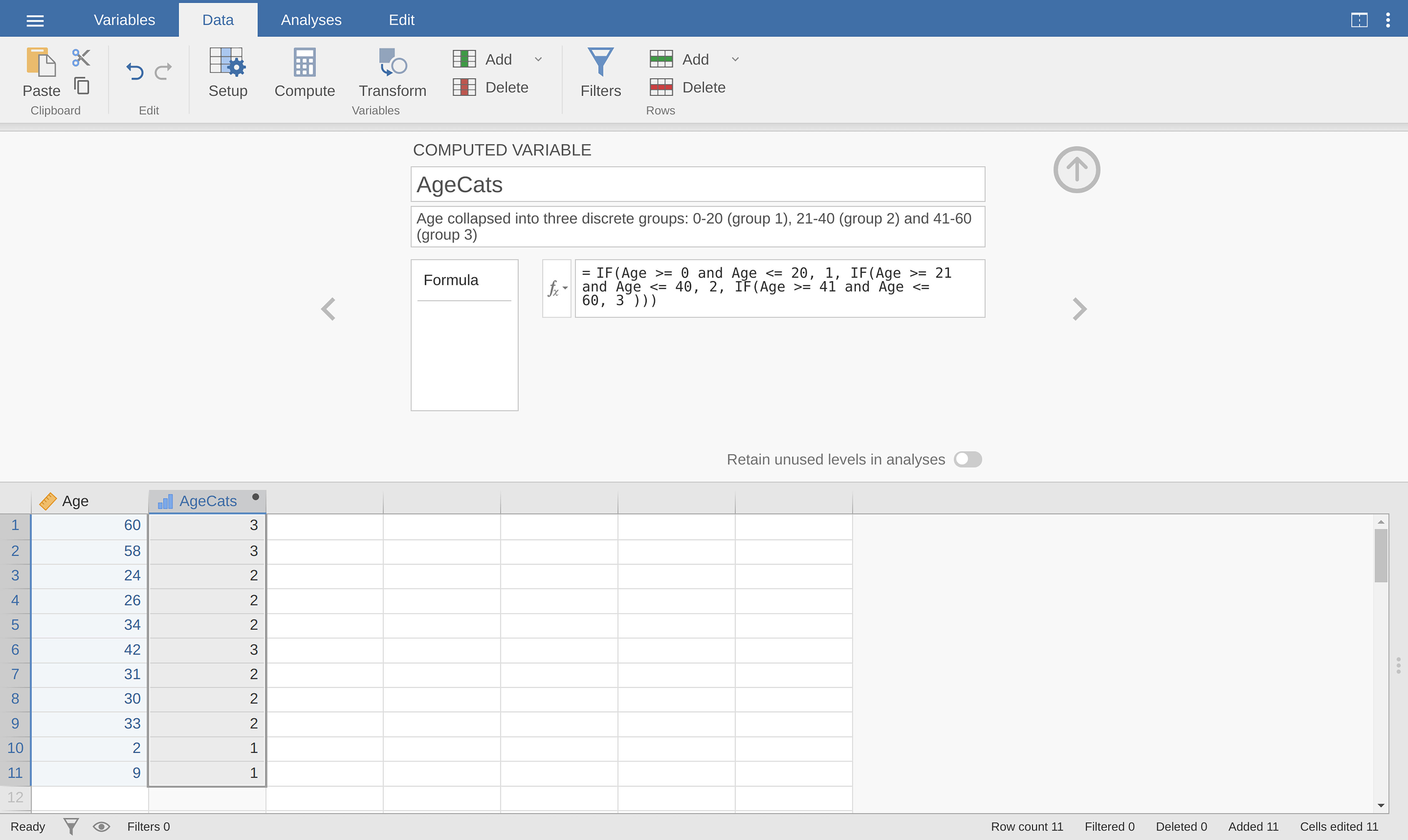The image size is (1408, 840).
Task: Switch to the Variables tab
Action: click(x=125, y=20)
